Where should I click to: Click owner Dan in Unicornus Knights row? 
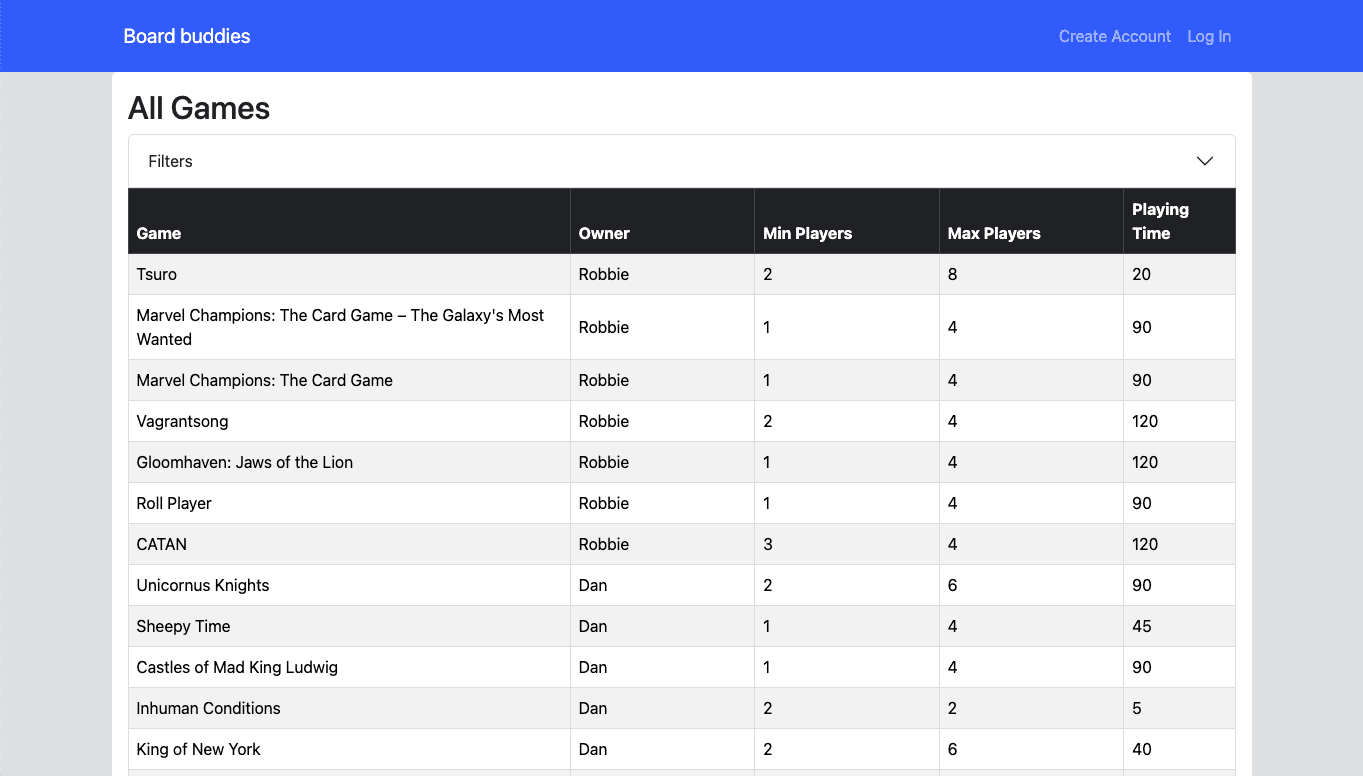pyautogui.click(x=593, y=585)
